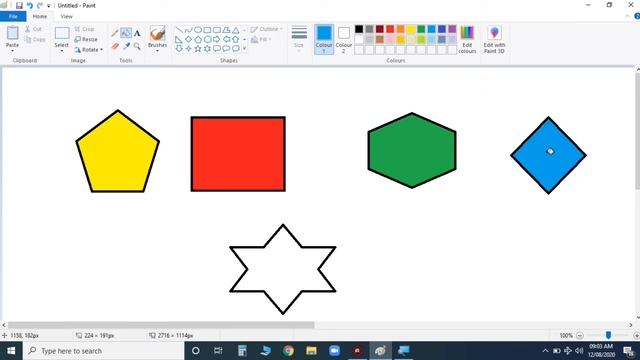Click the Crop button

point(84,29)
